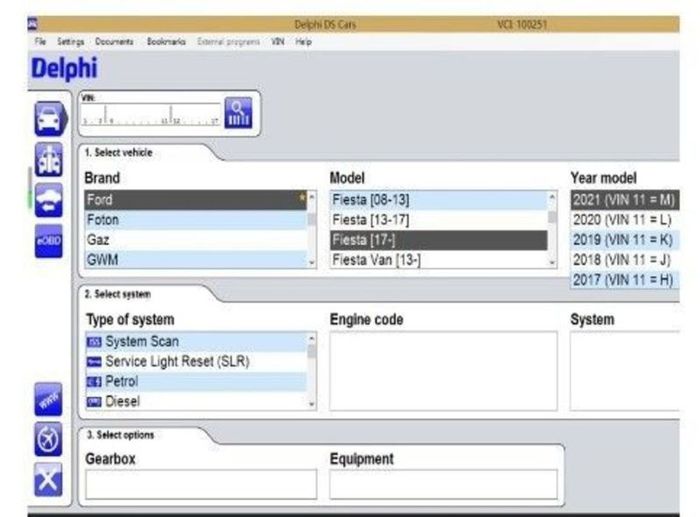
Task: Open the VIN menu
Action: (x=278, y=42)
